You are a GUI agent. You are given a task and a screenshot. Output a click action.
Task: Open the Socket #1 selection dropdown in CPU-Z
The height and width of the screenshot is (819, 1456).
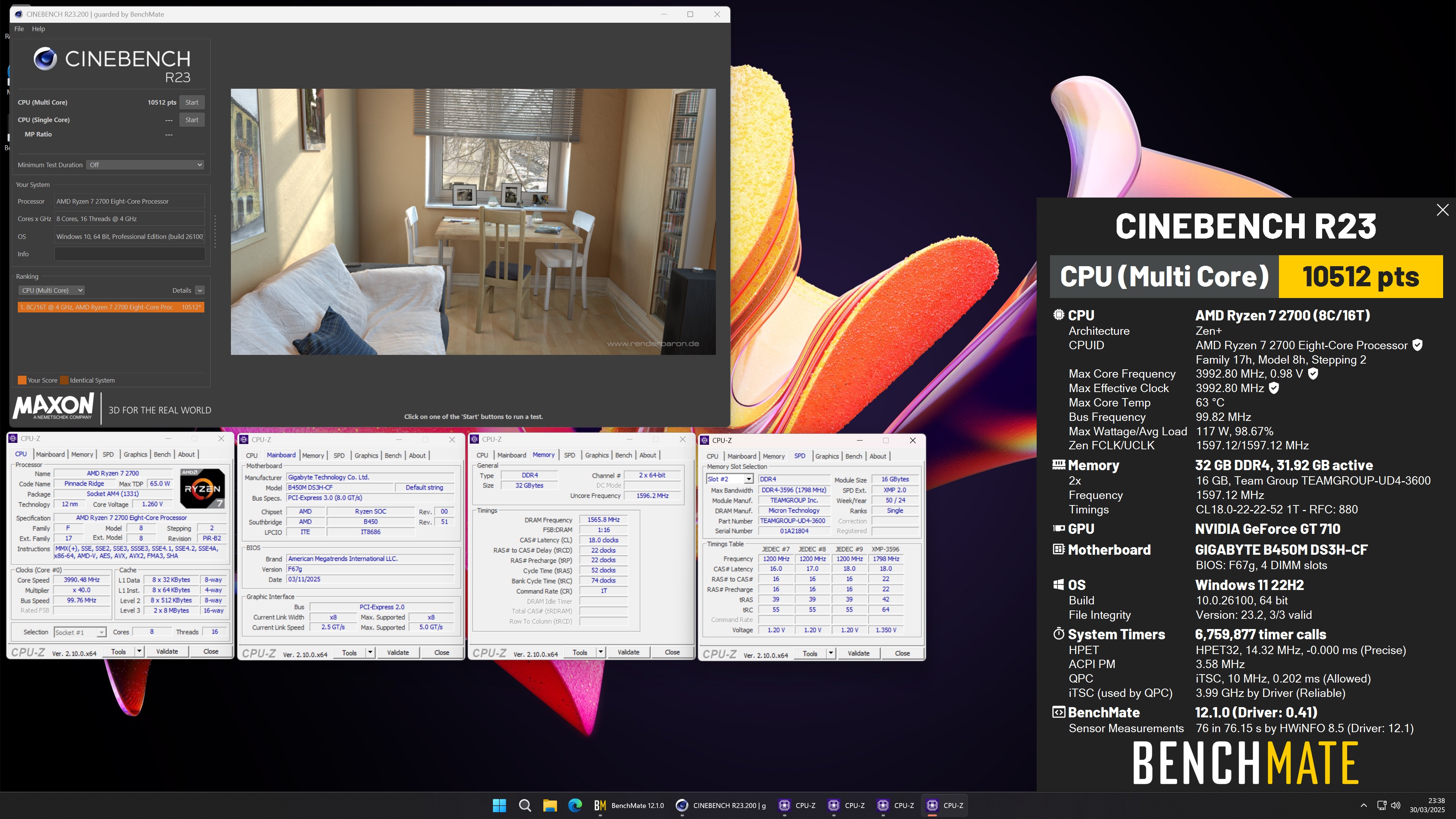80,632
